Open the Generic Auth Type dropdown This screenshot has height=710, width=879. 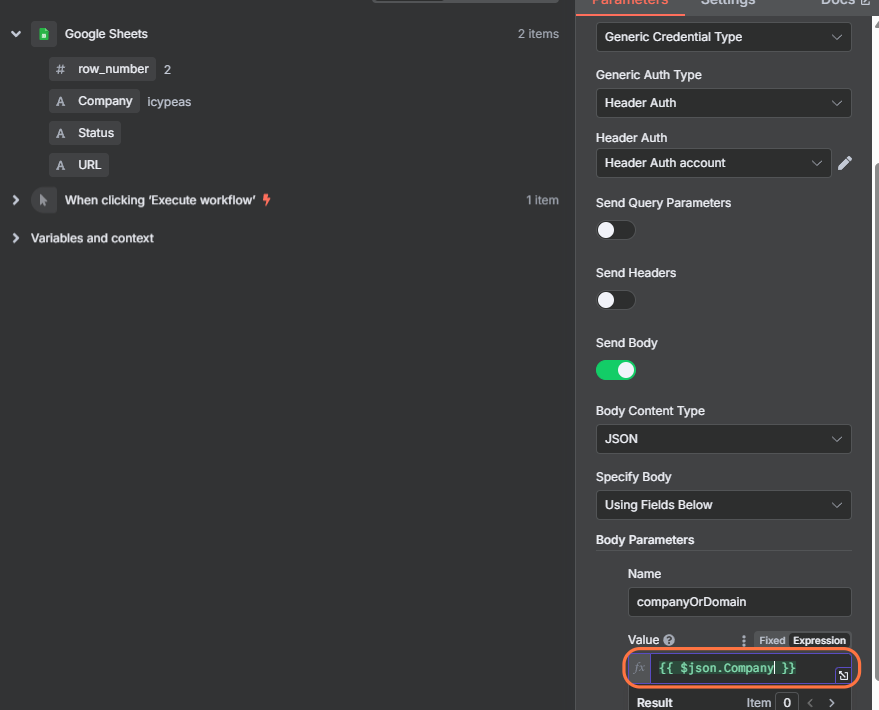pyautogui.click(x=723, y=103)
